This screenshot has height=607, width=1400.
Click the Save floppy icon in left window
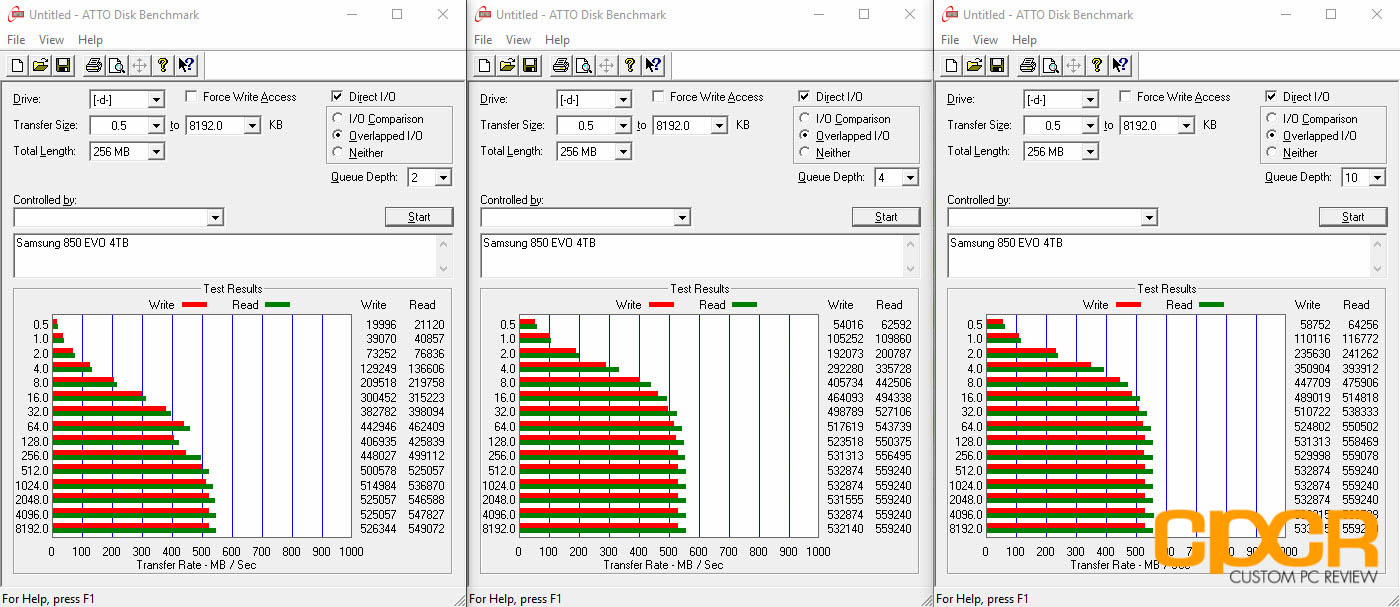click(62, 66)
